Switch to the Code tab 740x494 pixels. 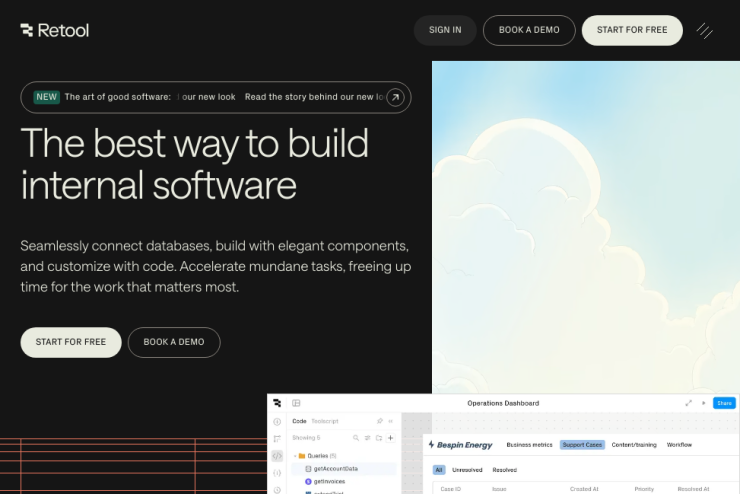pyautogui.click(x=299, y=421)
